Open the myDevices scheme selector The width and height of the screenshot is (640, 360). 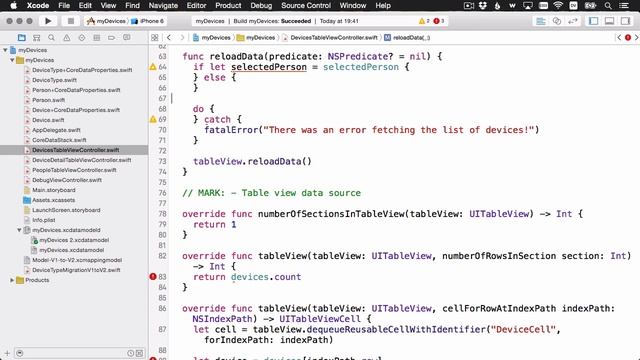pyautogui.click(x=107, y=21)
